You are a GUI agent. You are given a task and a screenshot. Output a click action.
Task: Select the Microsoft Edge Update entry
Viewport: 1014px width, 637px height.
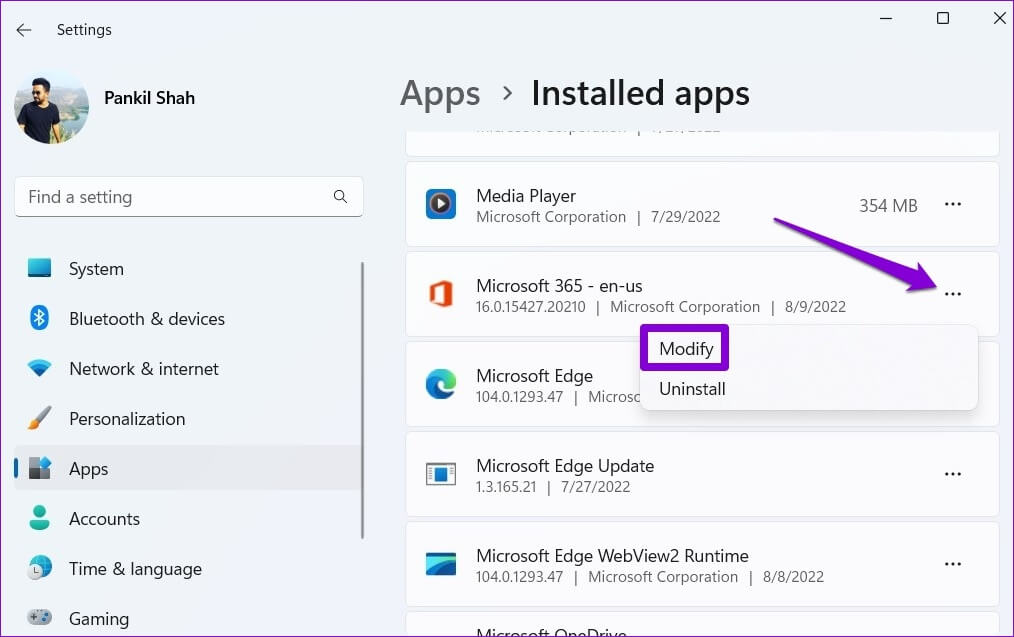click(565, 466)
